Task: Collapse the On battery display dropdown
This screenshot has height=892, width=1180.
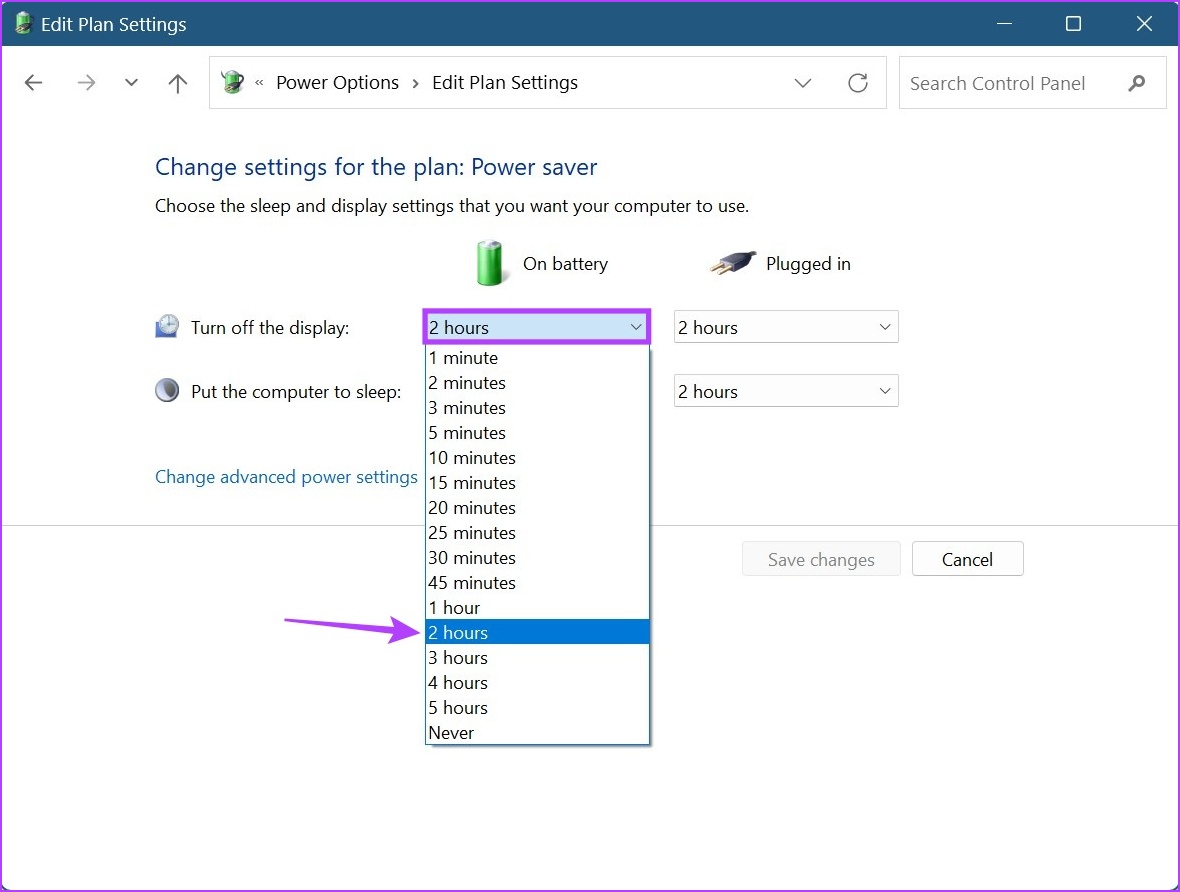Action: [x=537, y=327]
